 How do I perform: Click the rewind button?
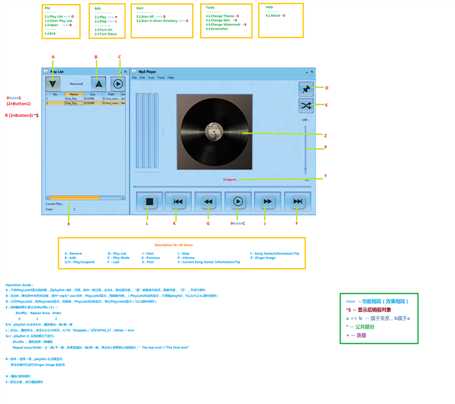pos(208,201)
